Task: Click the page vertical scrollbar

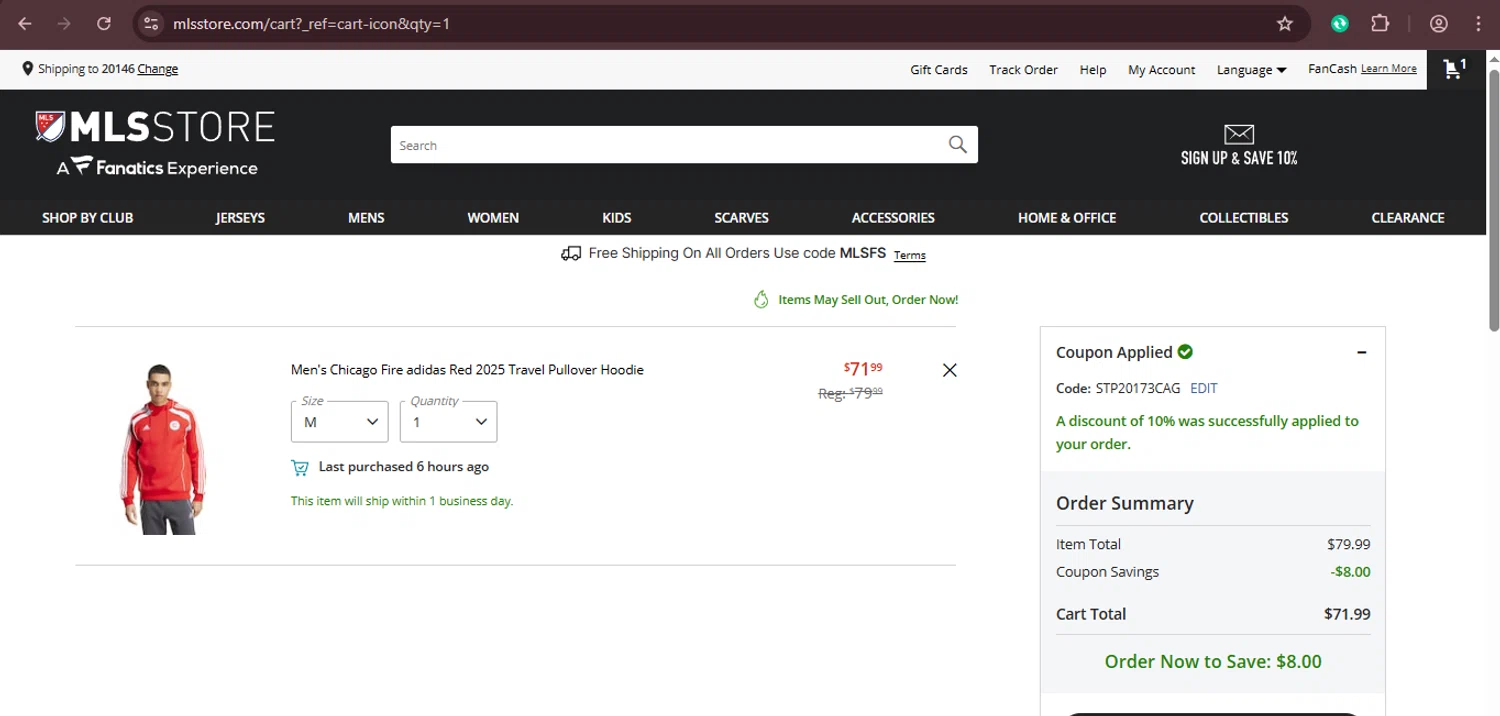Action: click(1494, 200)
